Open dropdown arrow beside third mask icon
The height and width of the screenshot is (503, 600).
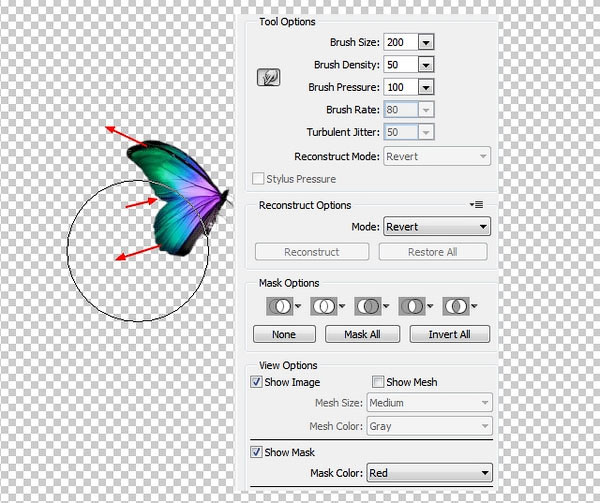[x=386, y=306]
